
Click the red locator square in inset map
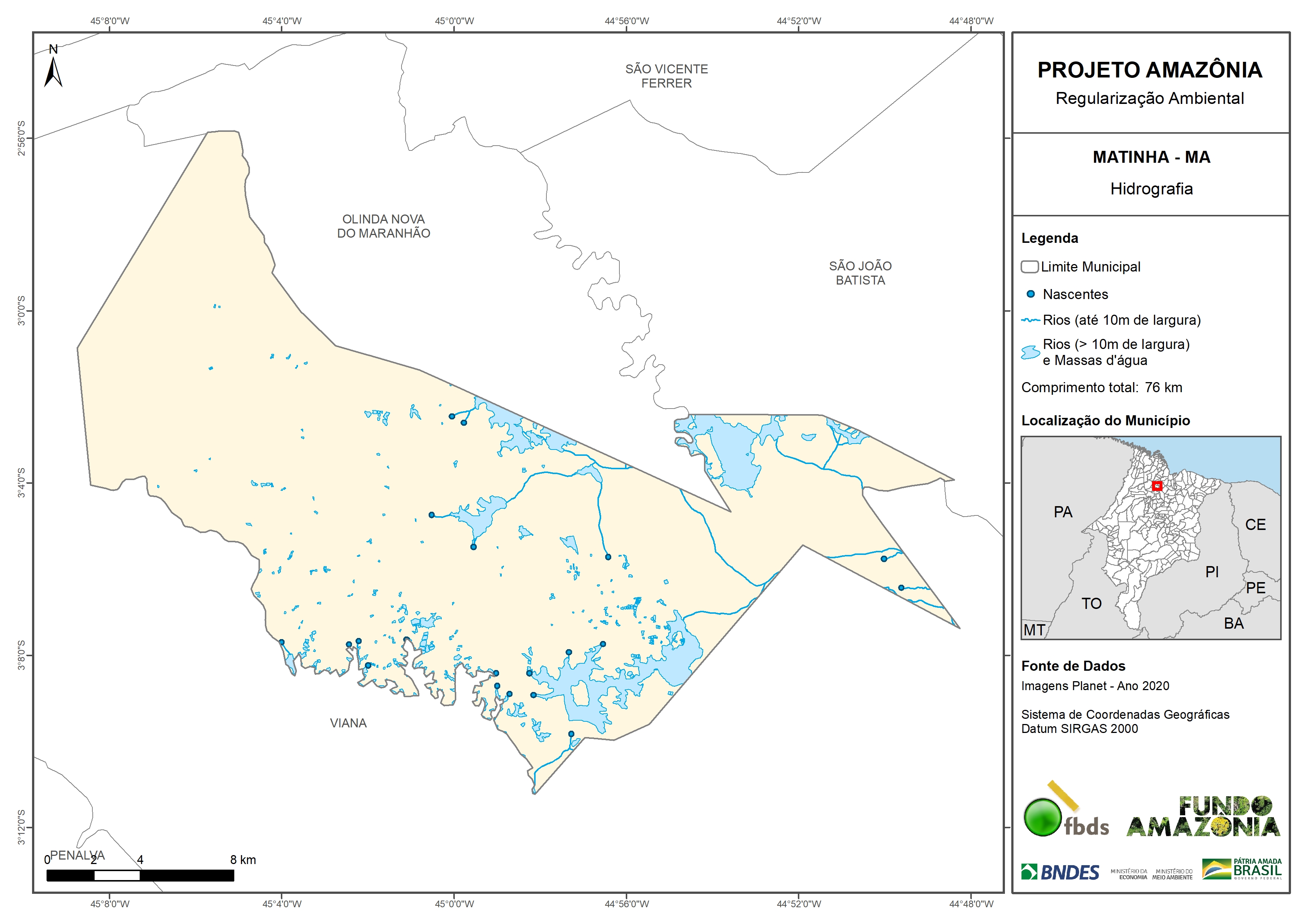(1157, 486)
